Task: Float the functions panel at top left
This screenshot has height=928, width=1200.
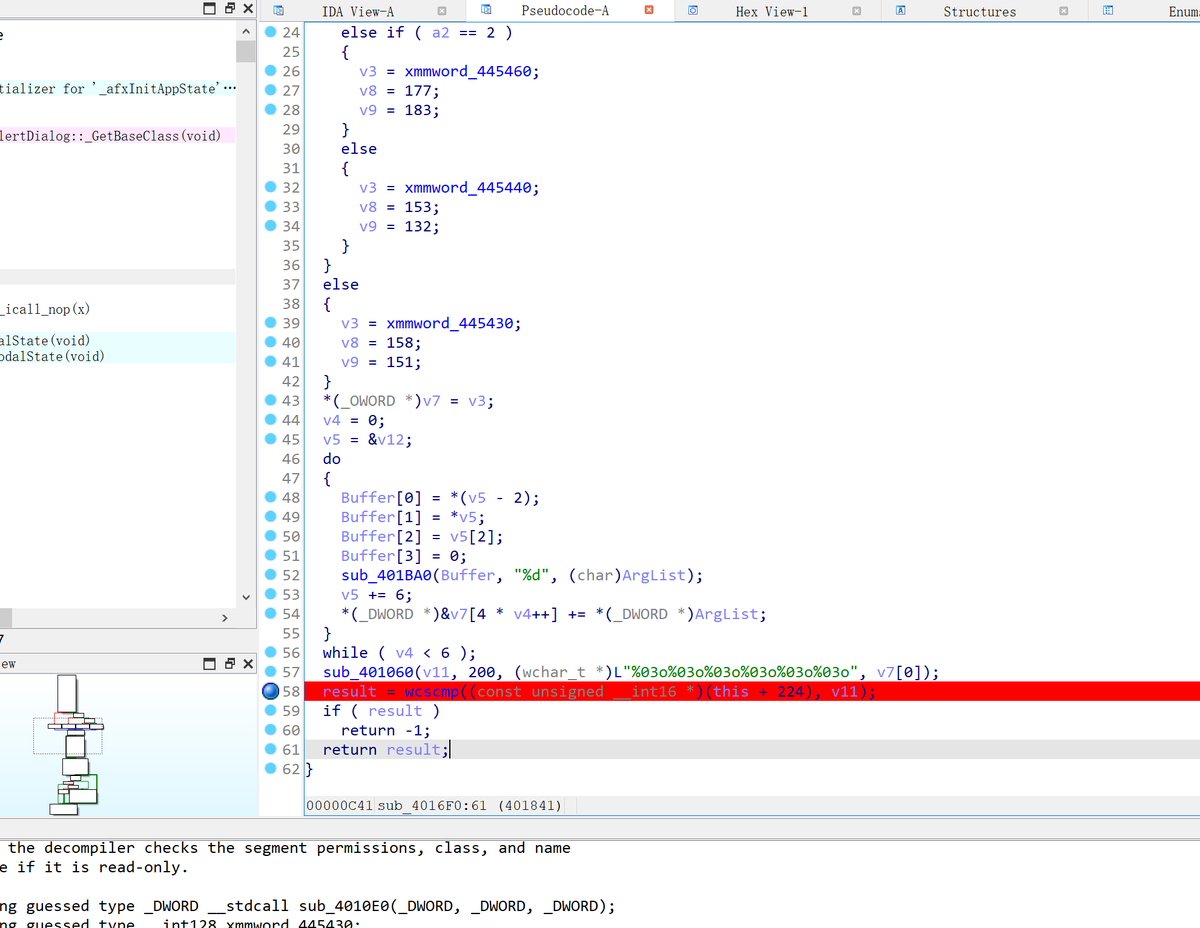Action: [x=229, y=9]
